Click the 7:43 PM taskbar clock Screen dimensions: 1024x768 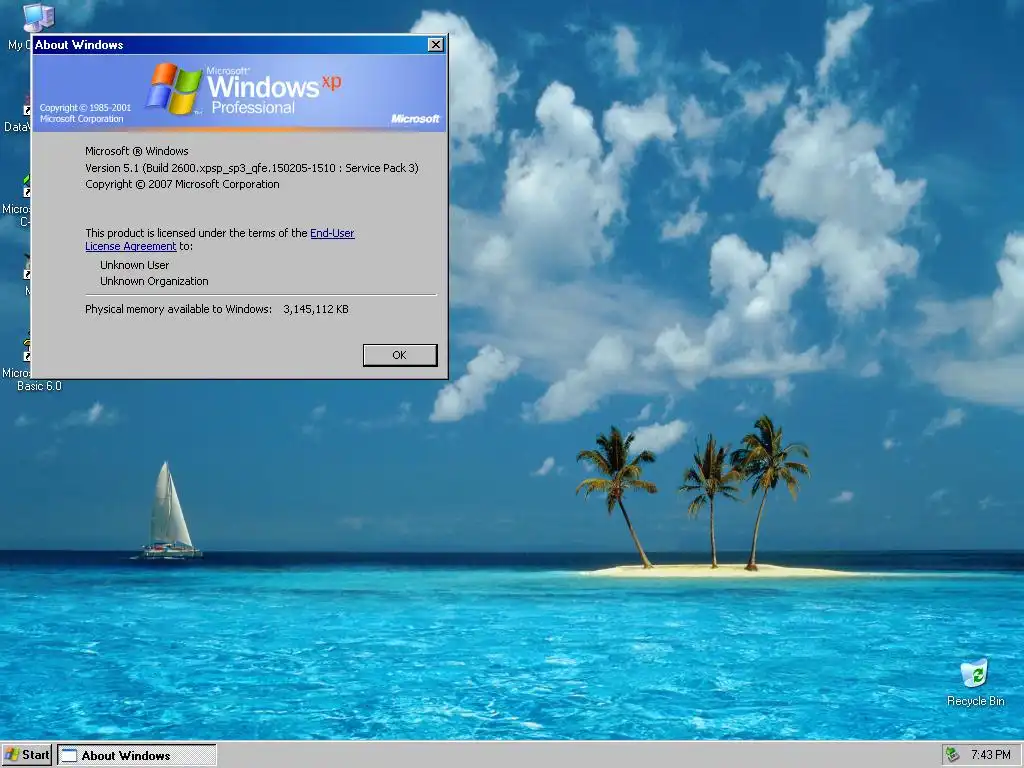(991, 754)
